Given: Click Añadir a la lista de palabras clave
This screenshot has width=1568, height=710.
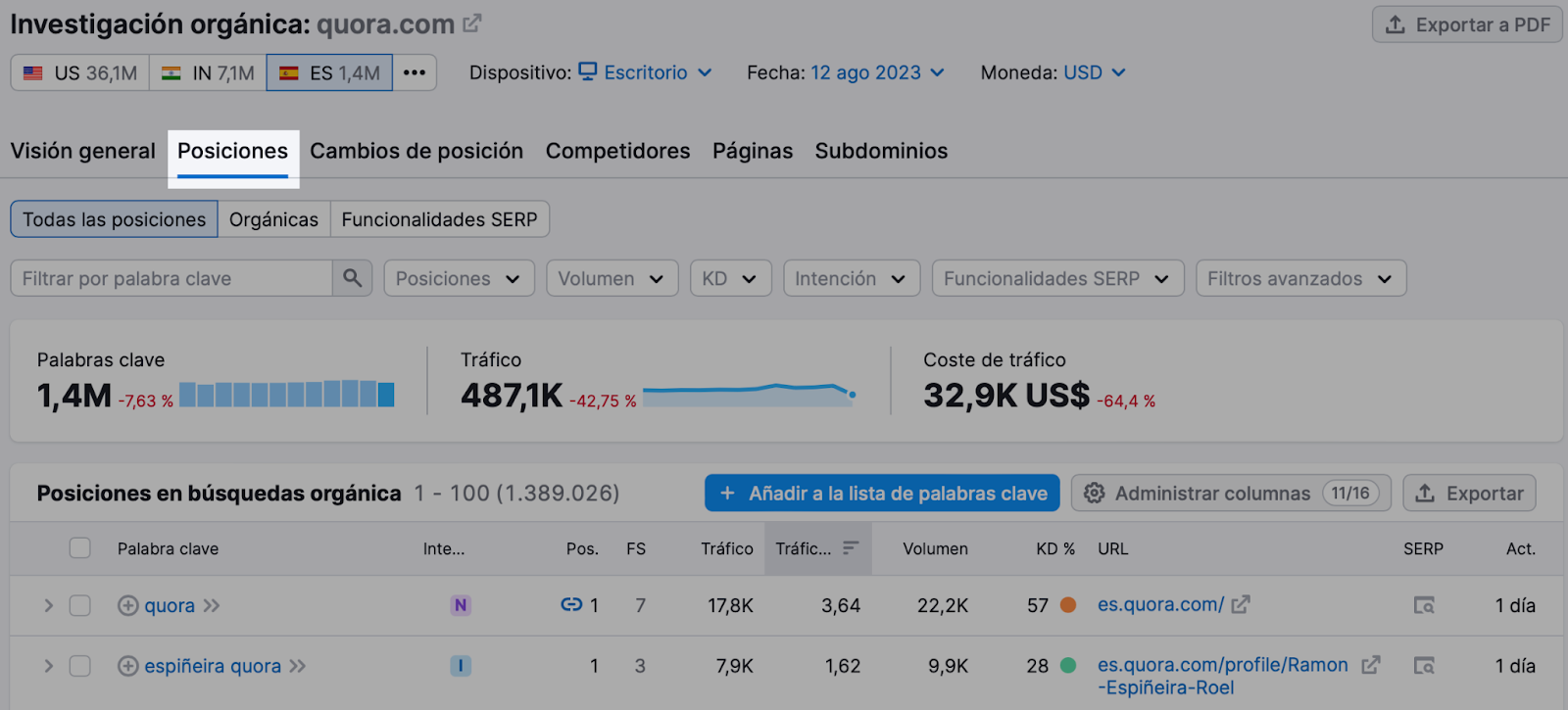Looking at the screenshot, I should (882, 493).
